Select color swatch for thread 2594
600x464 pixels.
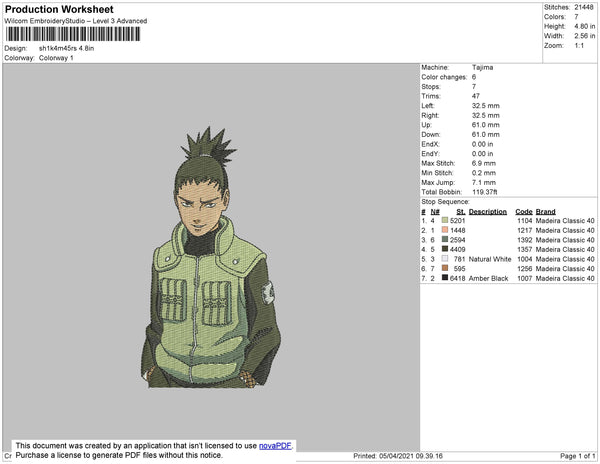pyautogui.click(x=445, y=239)
